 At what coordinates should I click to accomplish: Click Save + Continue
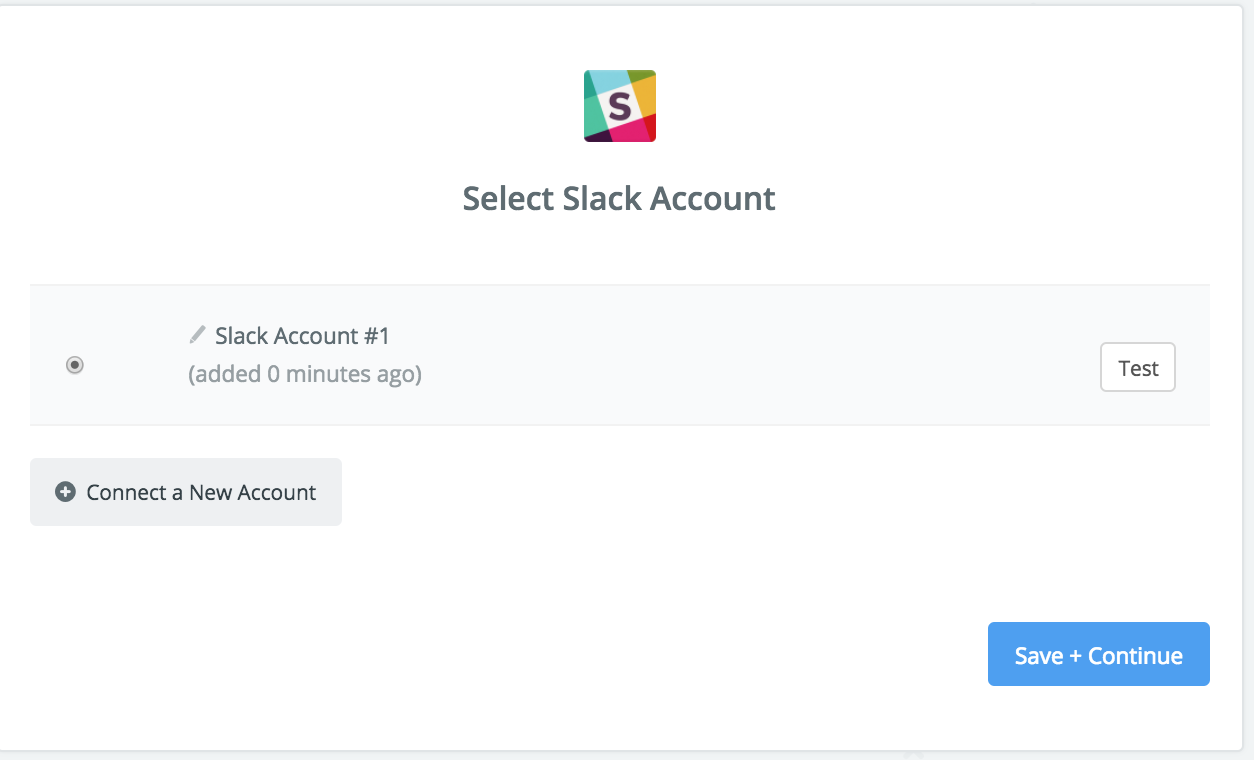pyautogui.click(x=1099, y=654)
